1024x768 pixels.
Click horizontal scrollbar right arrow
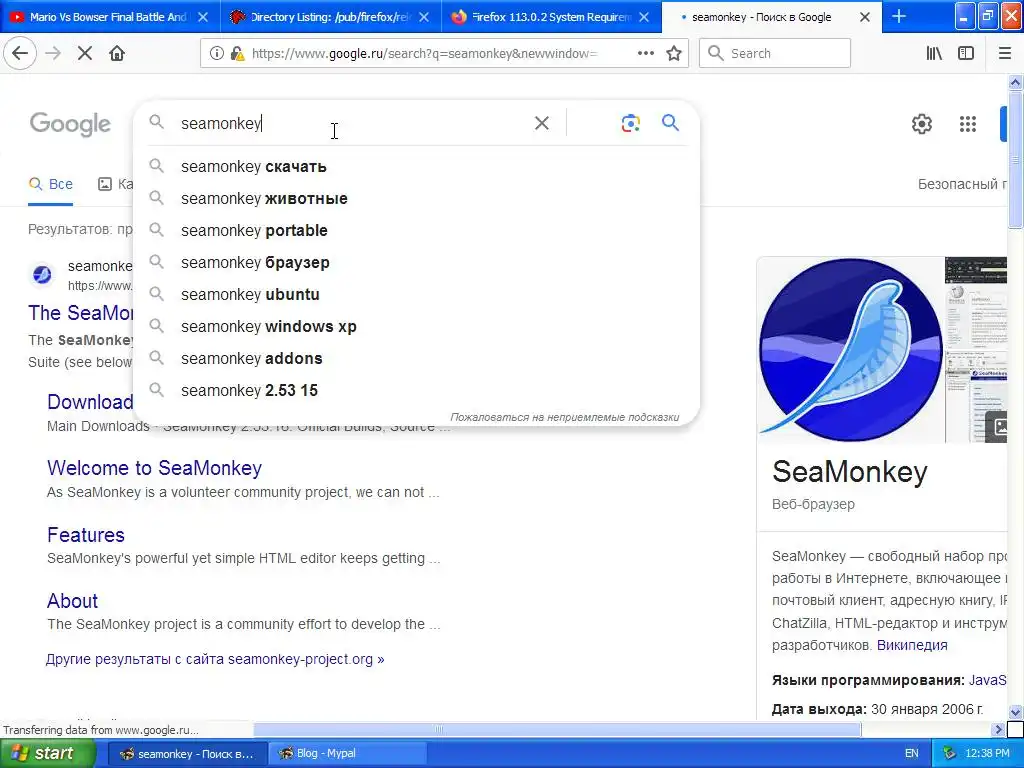(998, 729)
